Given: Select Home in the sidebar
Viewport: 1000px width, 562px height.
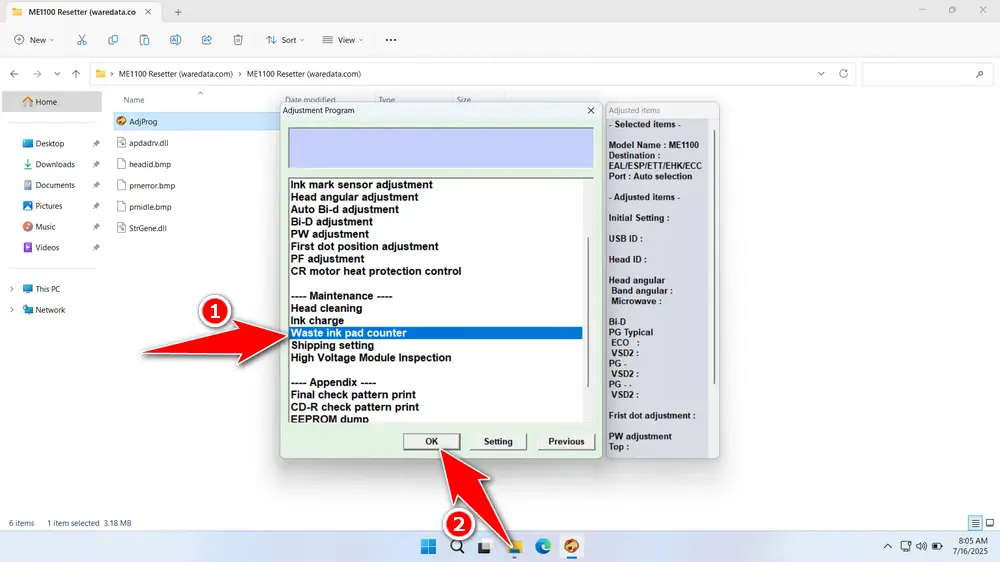Looking at the screenshot, I should tap(52, 101).
